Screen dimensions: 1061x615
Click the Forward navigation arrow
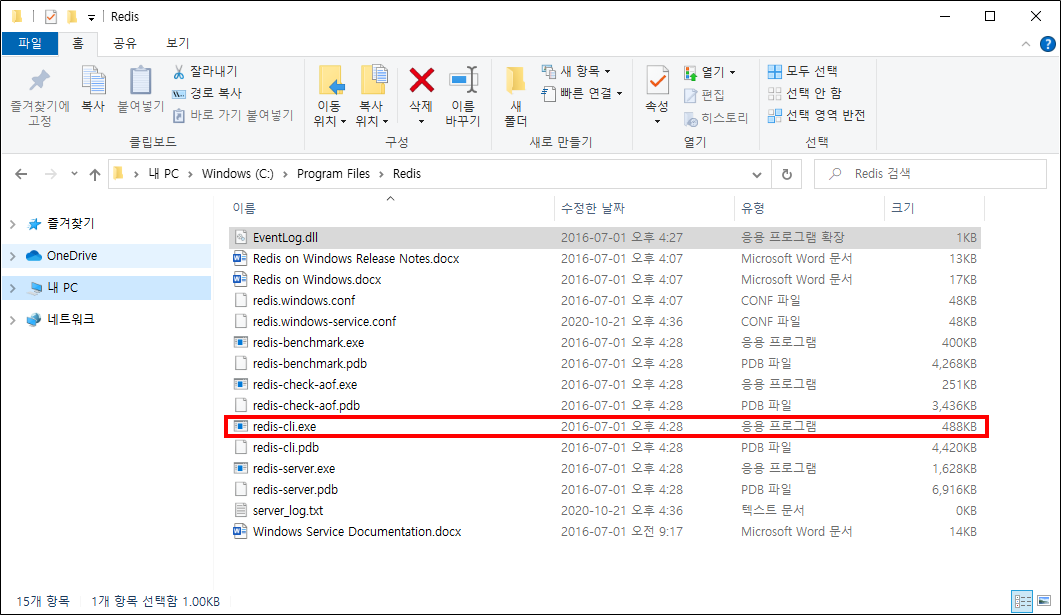click(x=51, y=175)
